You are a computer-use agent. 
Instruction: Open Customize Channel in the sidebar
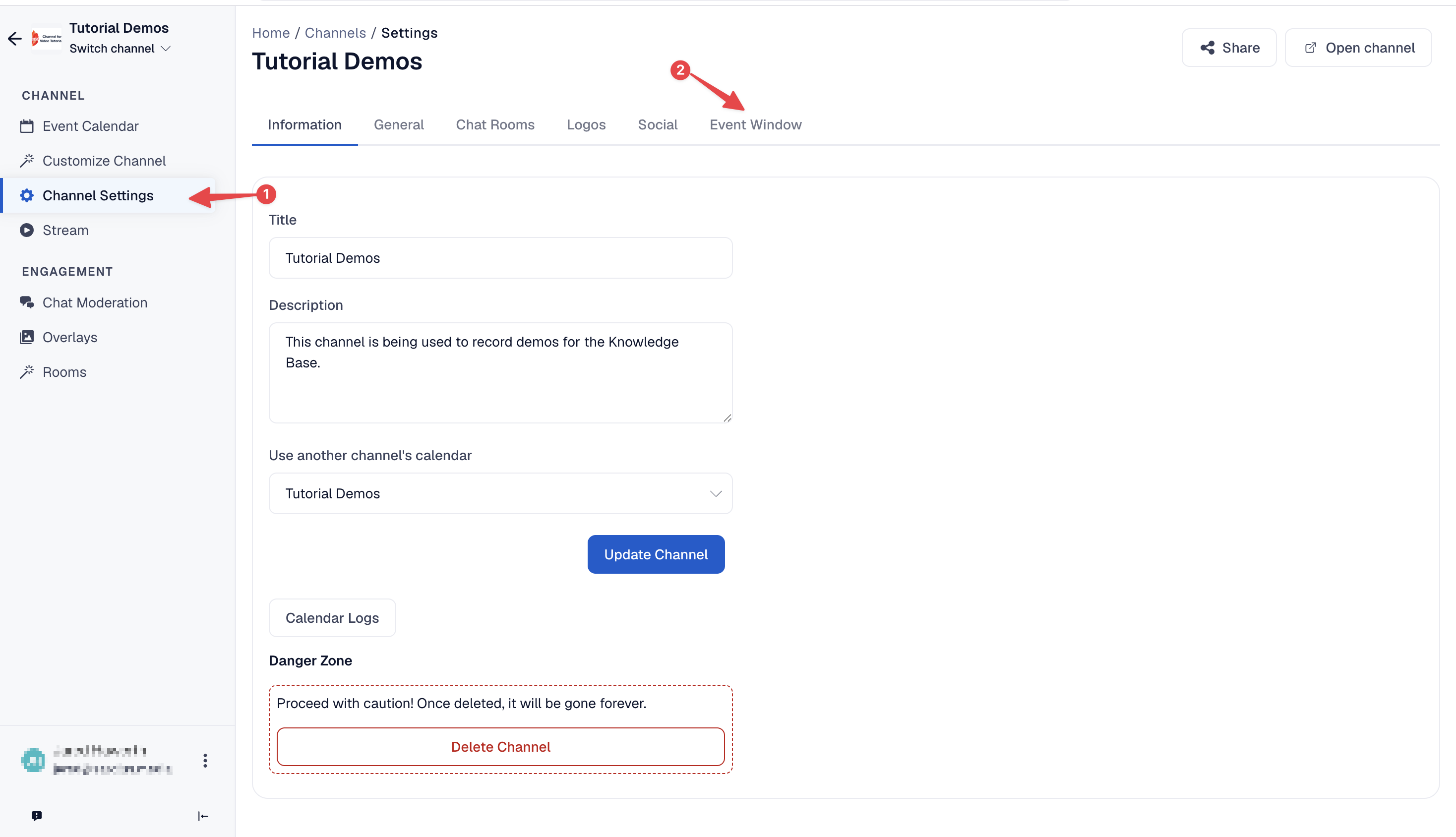point(104,160)
